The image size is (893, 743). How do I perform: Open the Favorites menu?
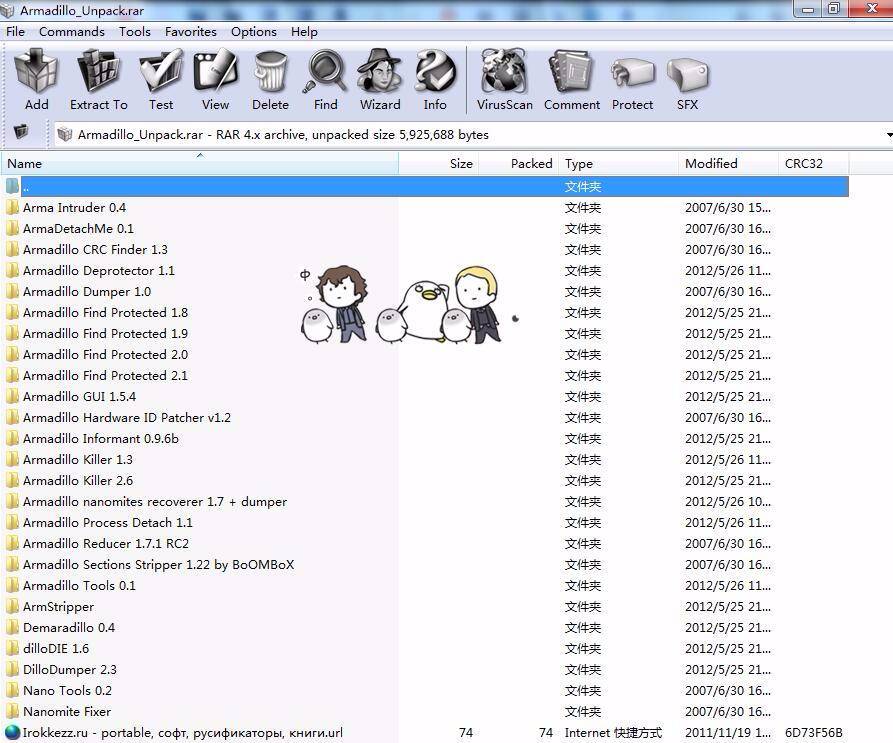coord(191,32)
